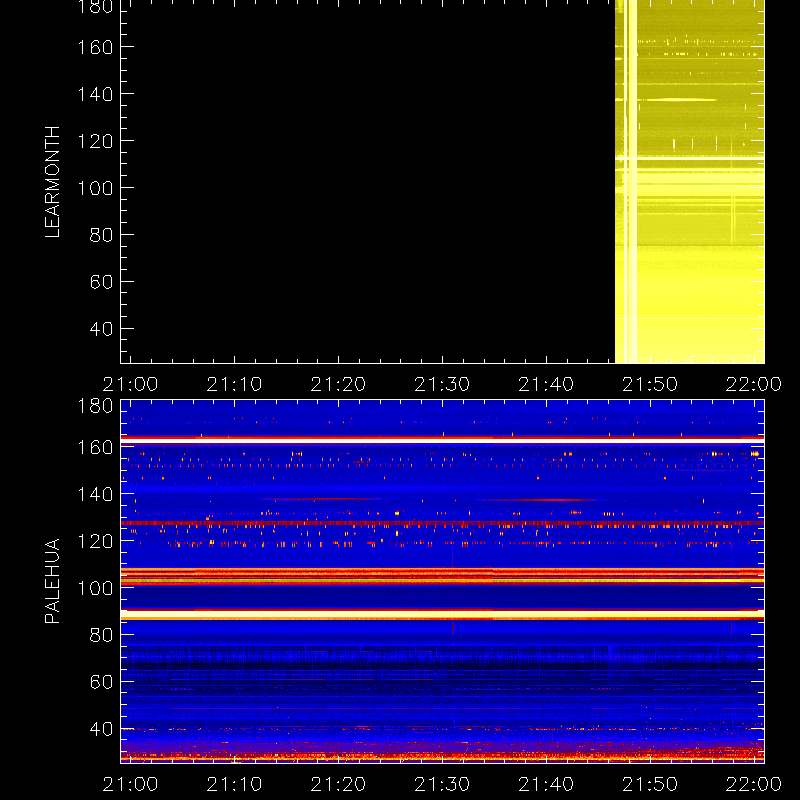
Task: Click the Palehua spectrogram plot area
Action: click(x=442, y=582)
